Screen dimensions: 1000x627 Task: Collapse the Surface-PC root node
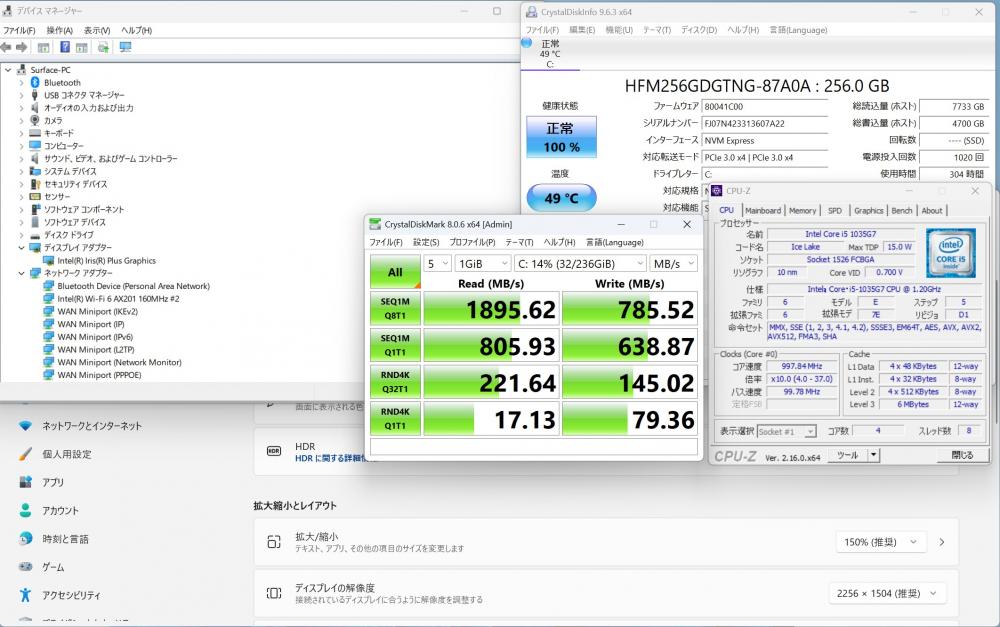pos(8,70)
